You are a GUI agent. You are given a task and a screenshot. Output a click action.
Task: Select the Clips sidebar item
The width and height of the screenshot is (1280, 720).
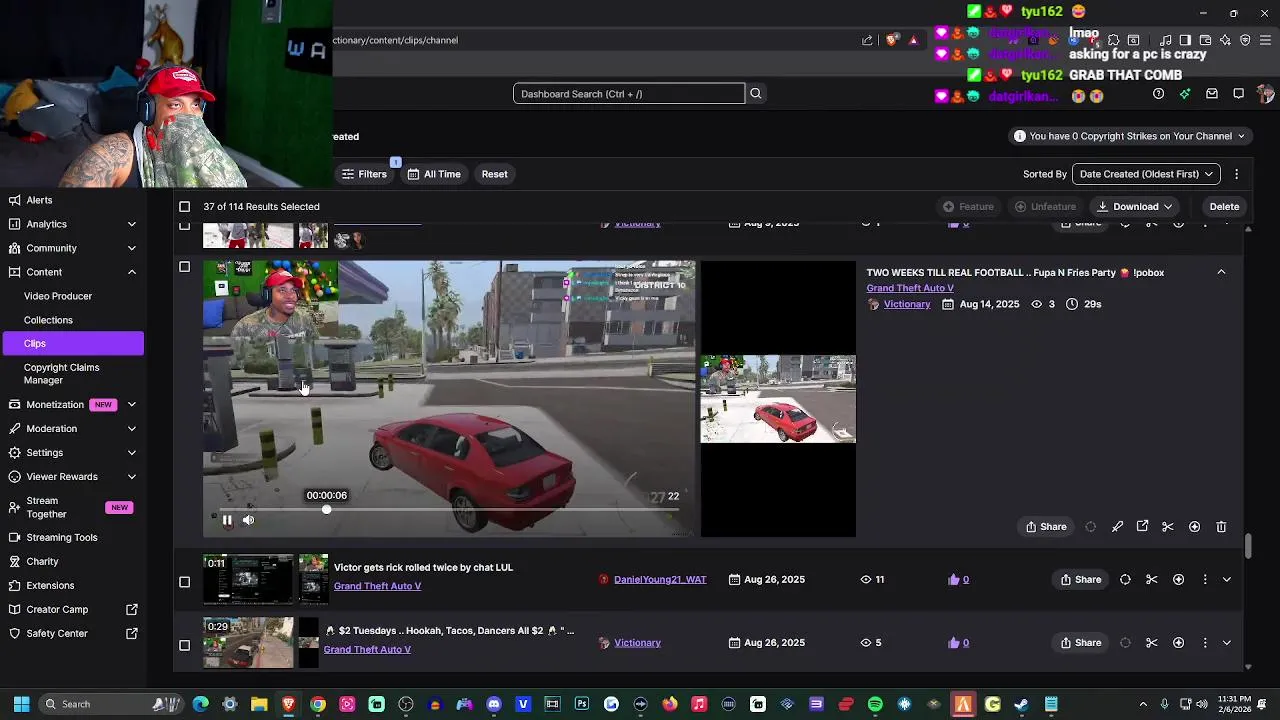[72, 343]
